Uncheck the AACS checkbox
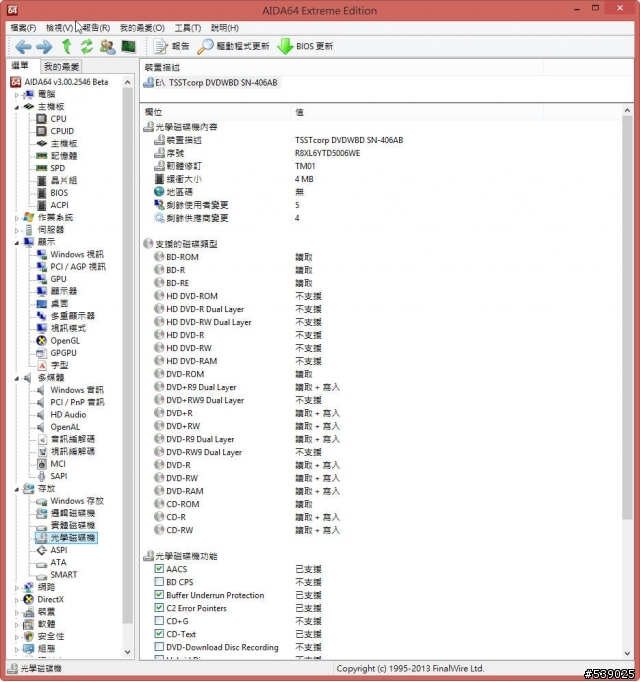Screen dimensions: 640x682 point(159,569)
